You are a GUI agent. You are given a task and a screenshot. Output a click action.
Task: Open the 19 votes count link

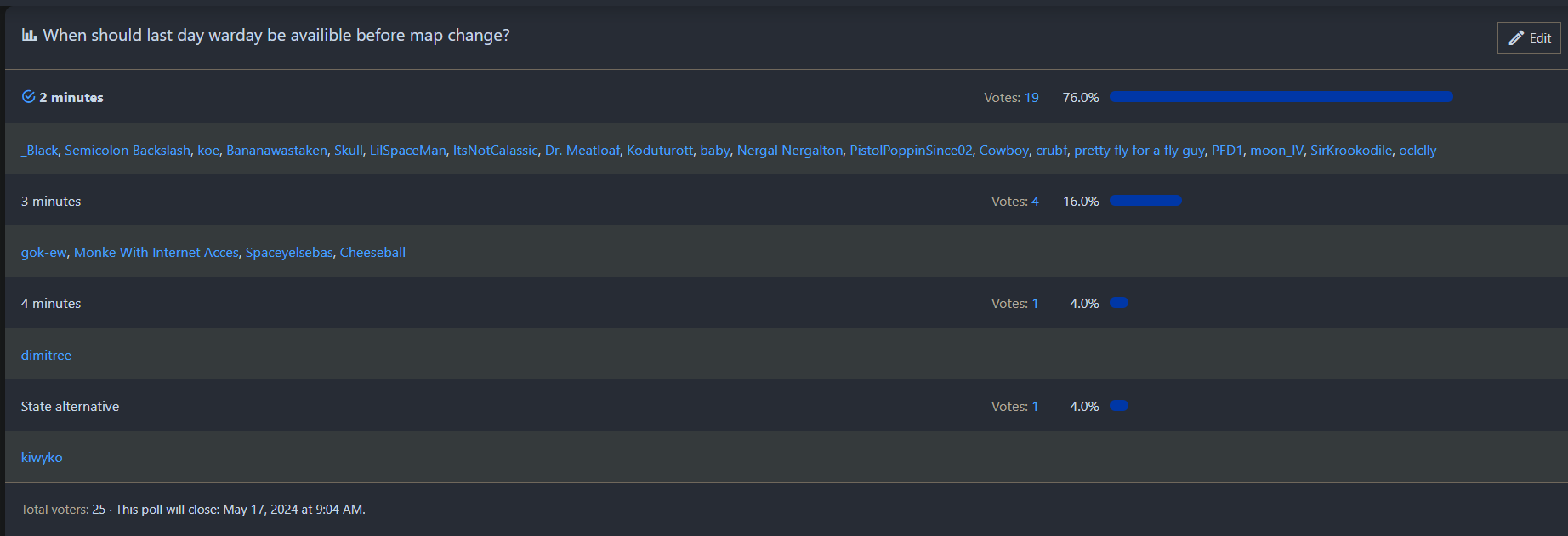[1031, 98]
